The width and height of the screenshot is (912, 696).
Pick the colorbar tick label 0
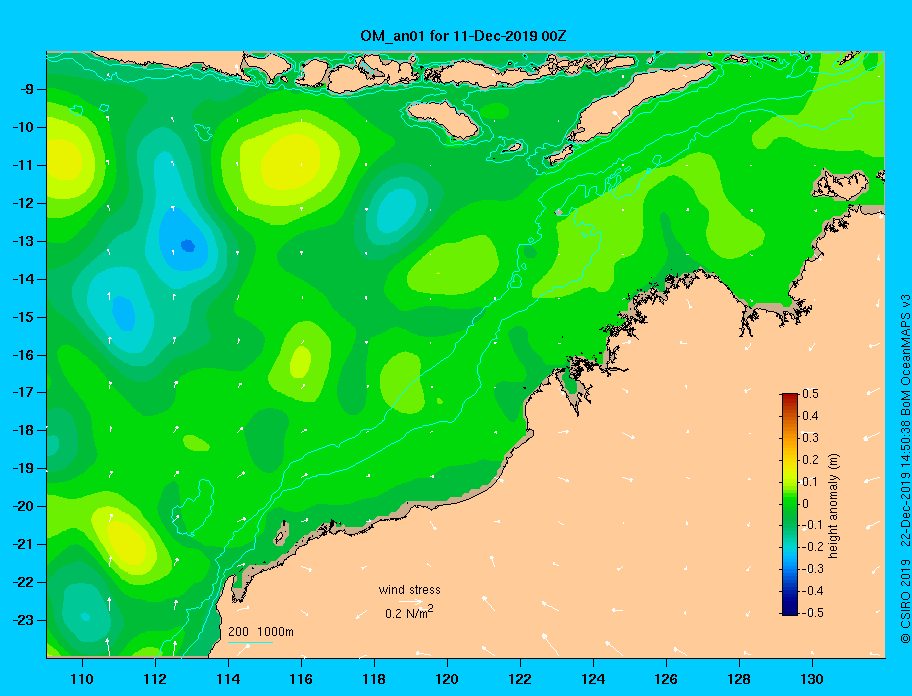click(806, 504)
